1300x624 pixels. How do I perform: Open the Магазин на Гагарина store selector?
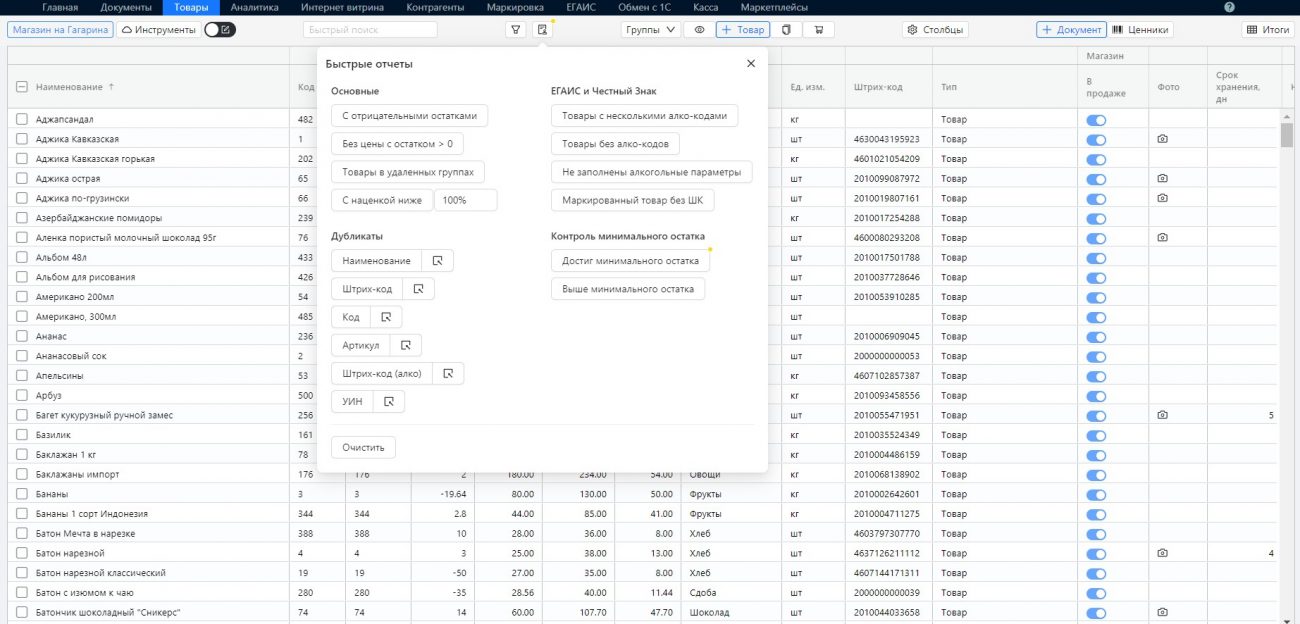(x=60, y=30)
